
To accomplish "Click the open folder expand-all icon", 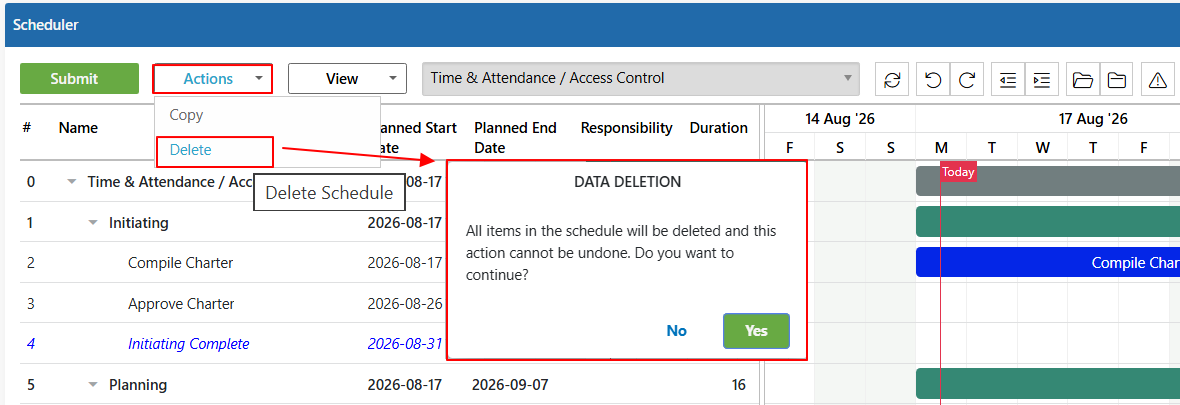I will pyautogui.click(x=1083, y=79).
